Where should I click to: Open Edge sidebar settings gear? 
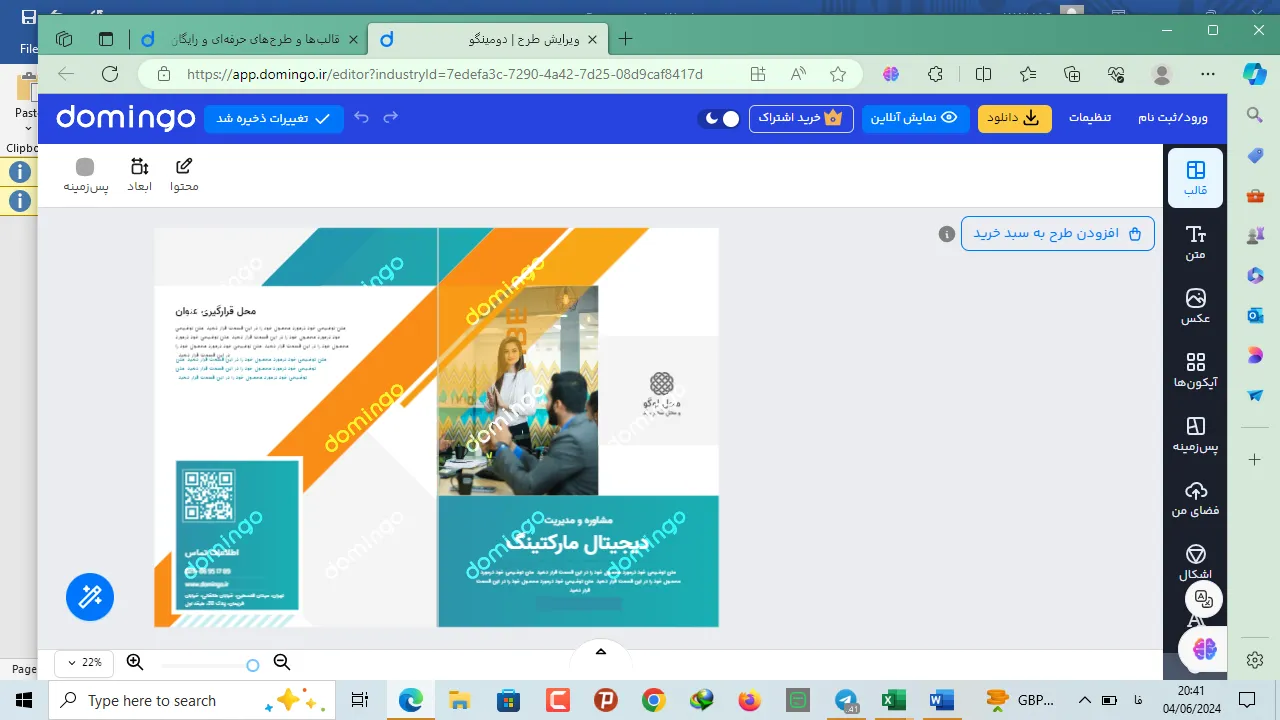[x=1255, y=661]
